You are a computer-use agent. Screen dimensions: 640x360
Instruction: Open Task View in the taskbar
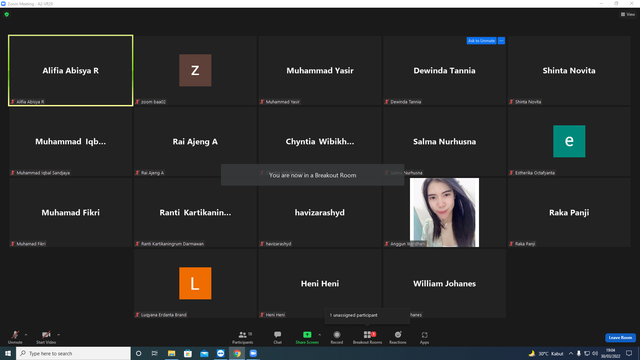pos(155,353)
